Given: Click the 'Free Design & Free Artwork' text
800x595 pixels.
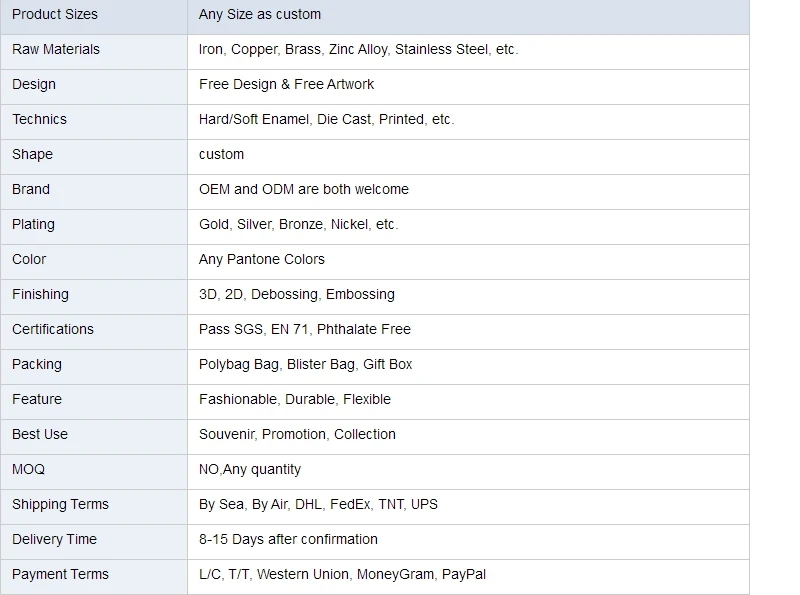Looking at the screenshot, I should [x=286, y=84].
